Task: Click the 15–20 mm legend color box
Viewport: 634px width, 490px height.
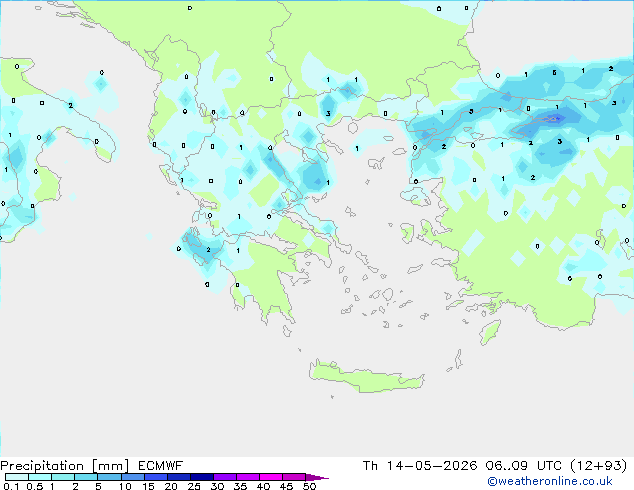Action: 155,477
